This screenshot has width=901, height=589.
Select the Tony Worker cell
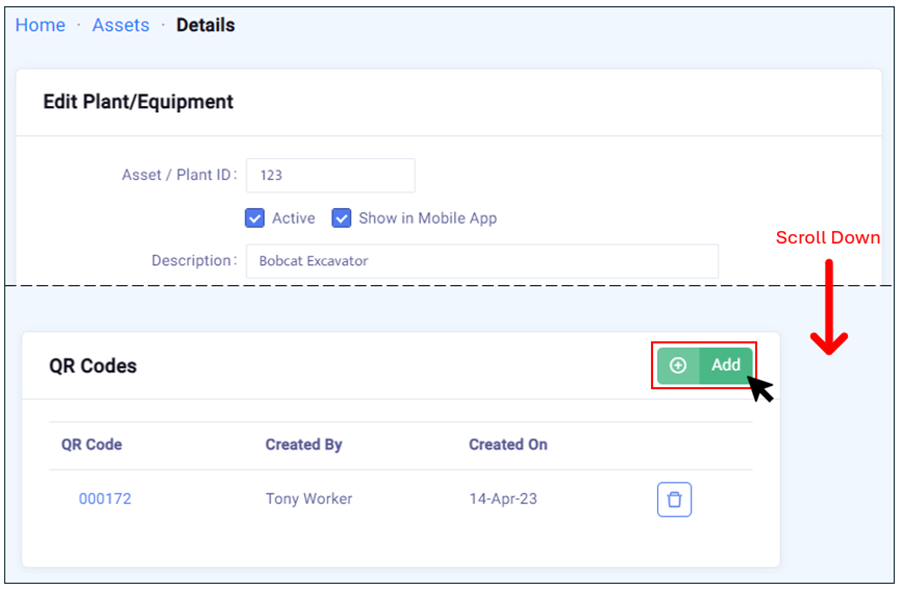click(308, 498)
